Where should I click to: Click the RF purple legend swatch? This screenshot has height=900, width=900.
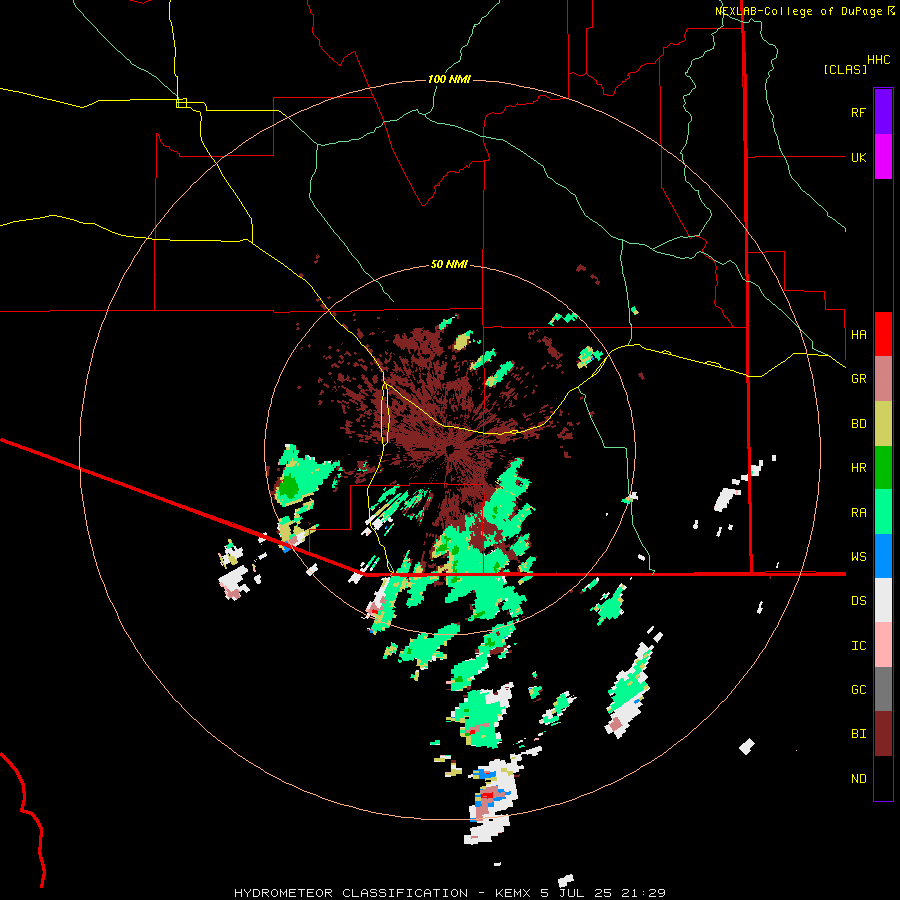click(883, 112)
